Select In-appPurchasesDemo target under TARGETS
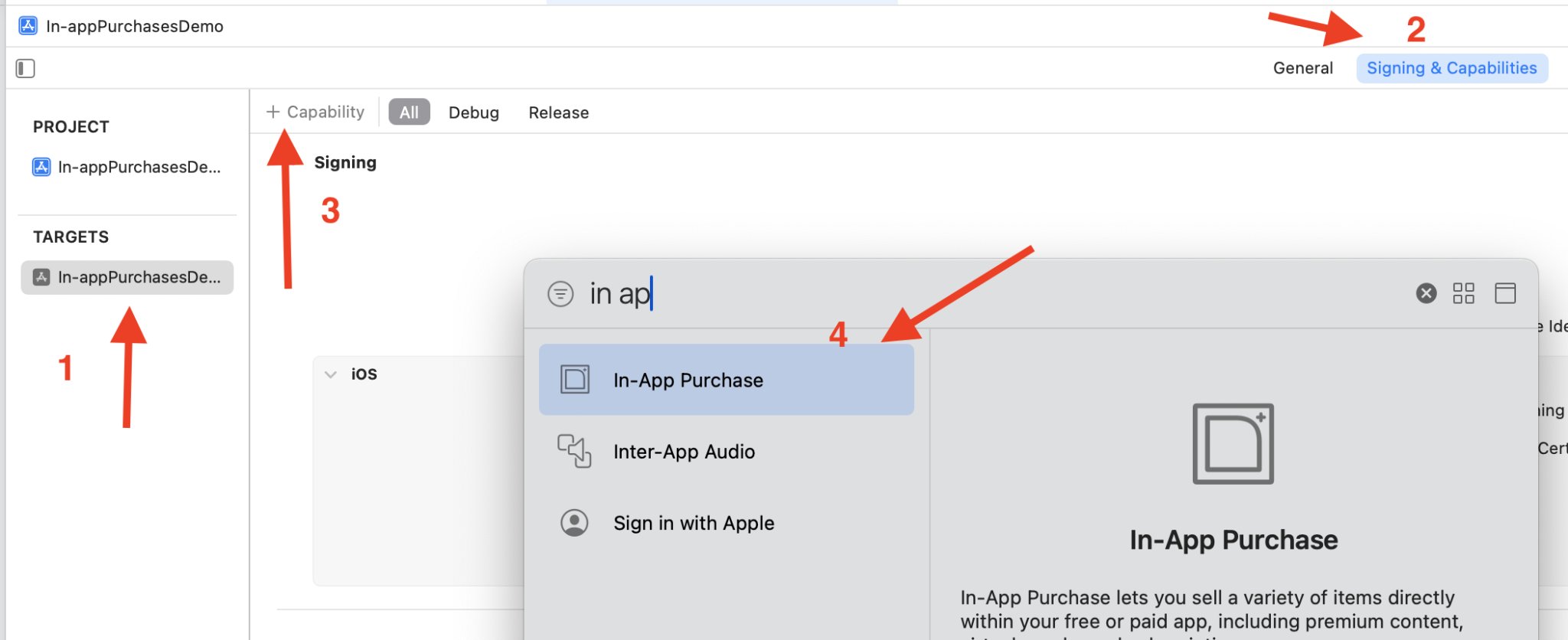Image resolution: width=1568 pixels, height=640 pixels. [x=127, y=277]
